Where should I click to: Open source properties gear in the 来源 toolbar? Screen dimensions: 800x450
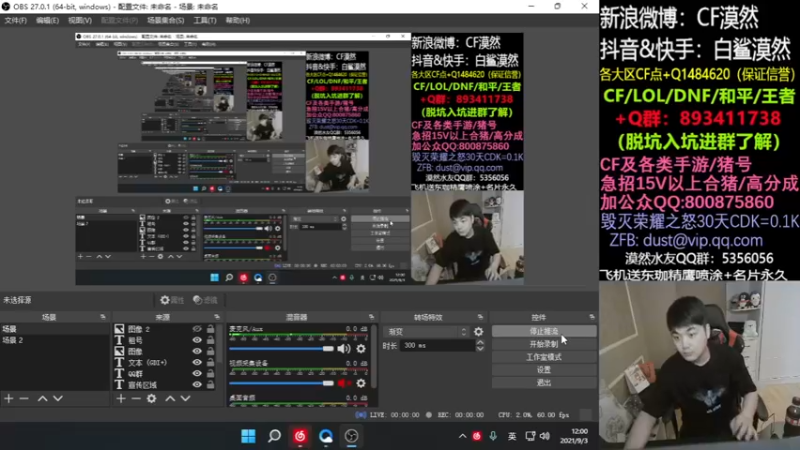tap(152, 398)
